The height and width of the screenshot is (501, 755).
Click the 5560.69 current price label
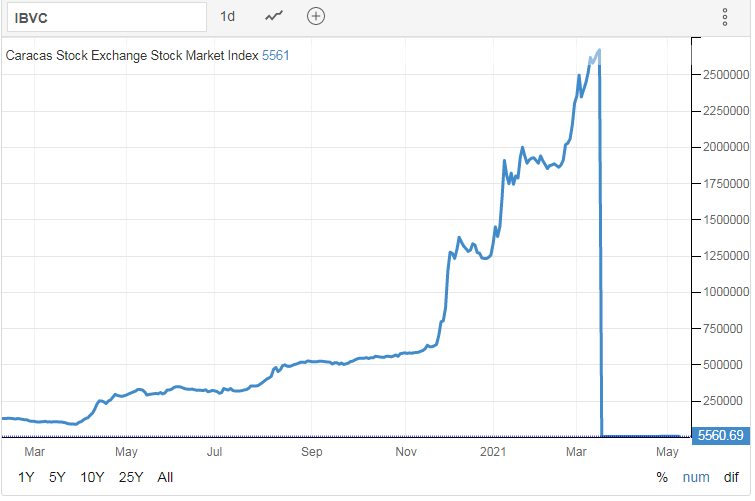click(720, 435)
